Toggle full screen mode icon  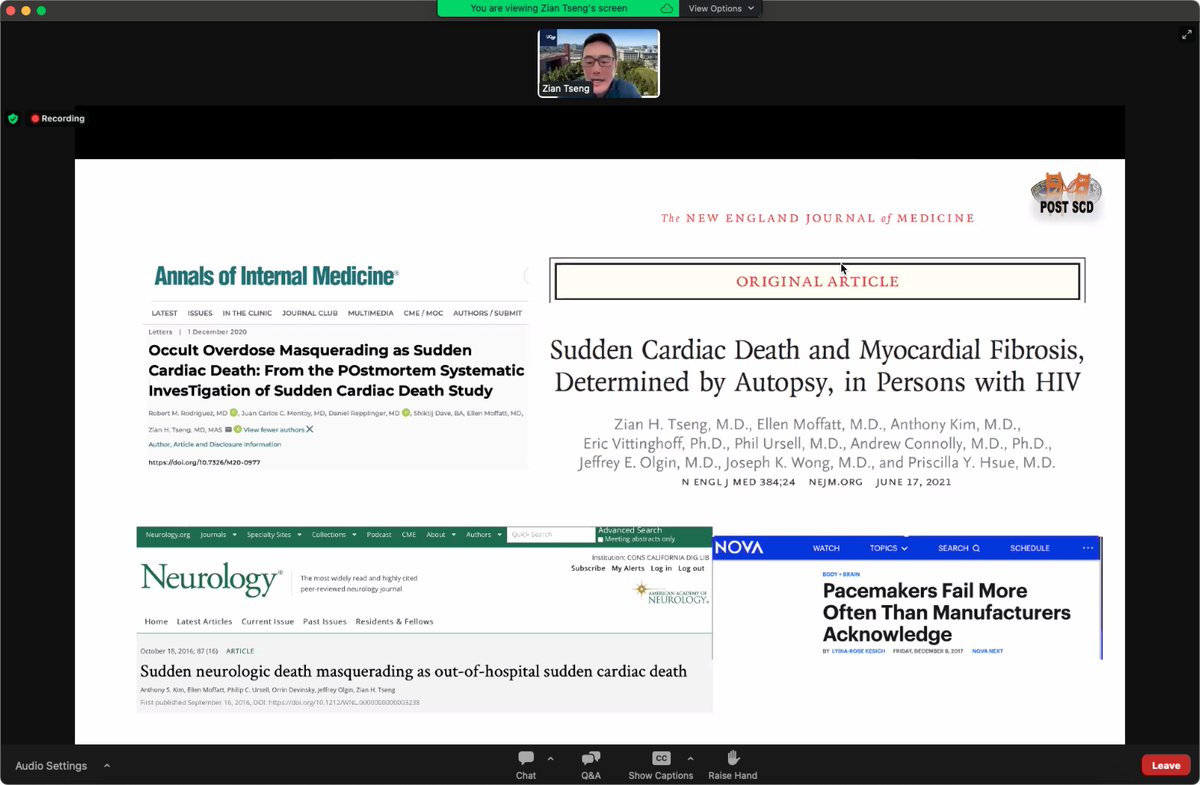point(1186,34)
